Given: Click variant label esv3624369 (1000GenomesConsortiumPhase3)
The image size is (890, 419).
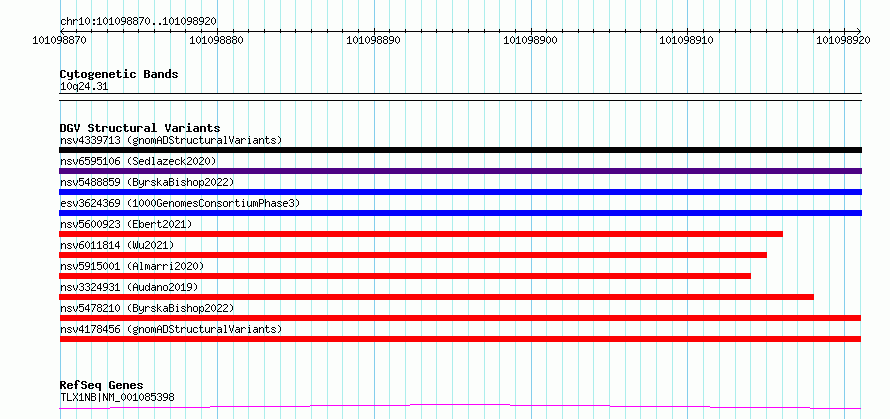Looking at the screenshot, I should coord(180,203).
